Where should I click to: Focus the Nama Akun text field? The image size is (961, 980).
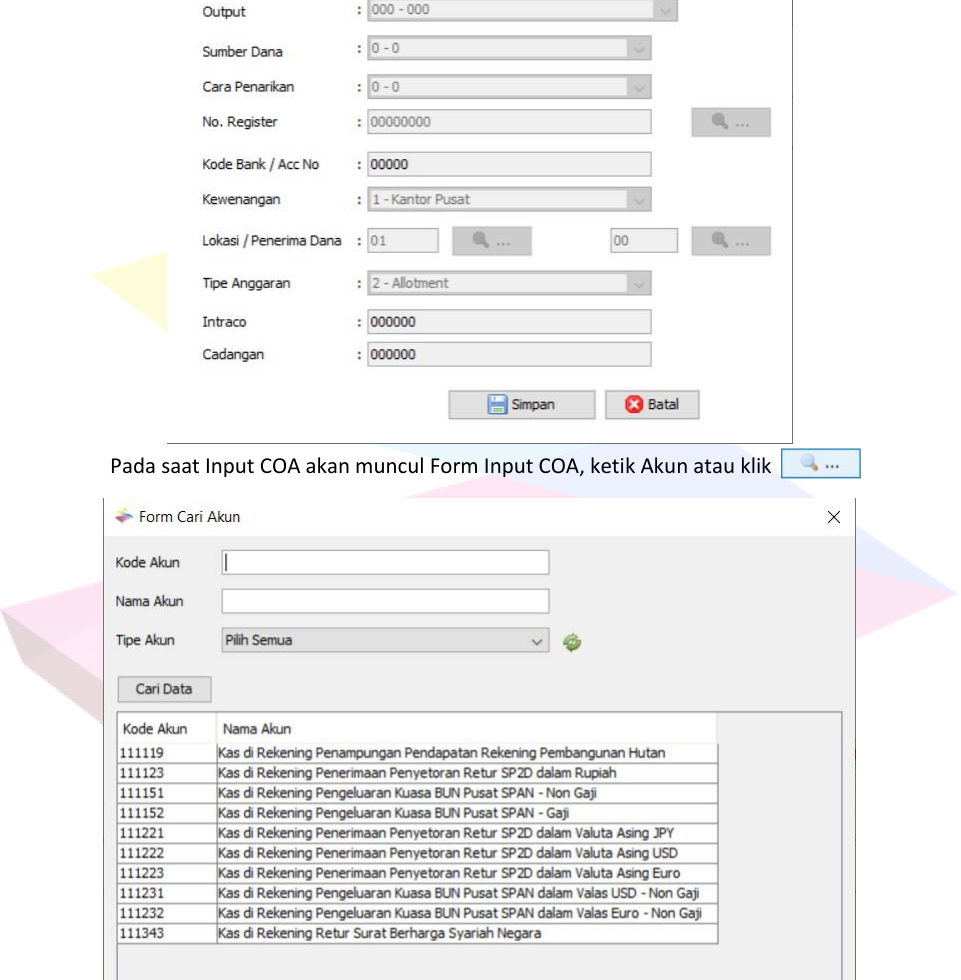(385, 601)
